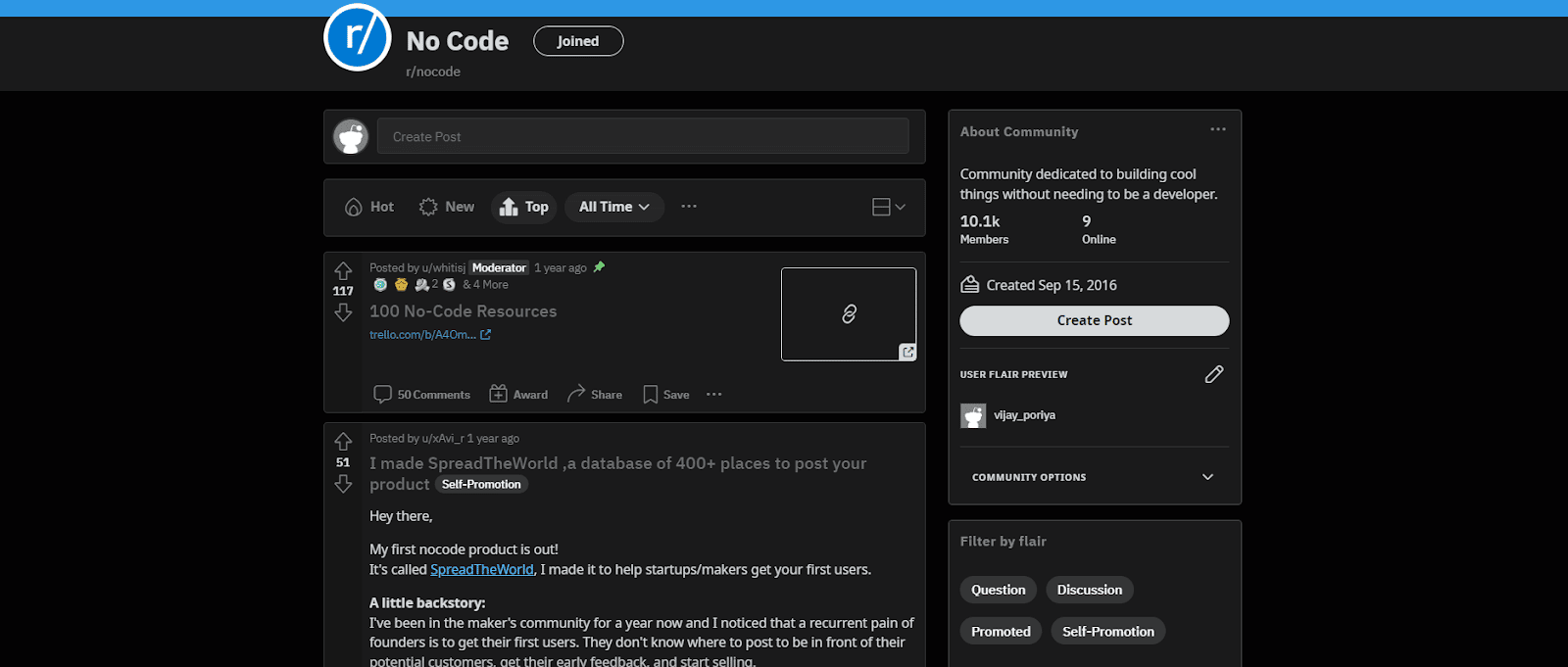Click the first award icon on whitisj post
This screenshot has width=1568, height=667.
pyautogui.click(x=380, y=285)
